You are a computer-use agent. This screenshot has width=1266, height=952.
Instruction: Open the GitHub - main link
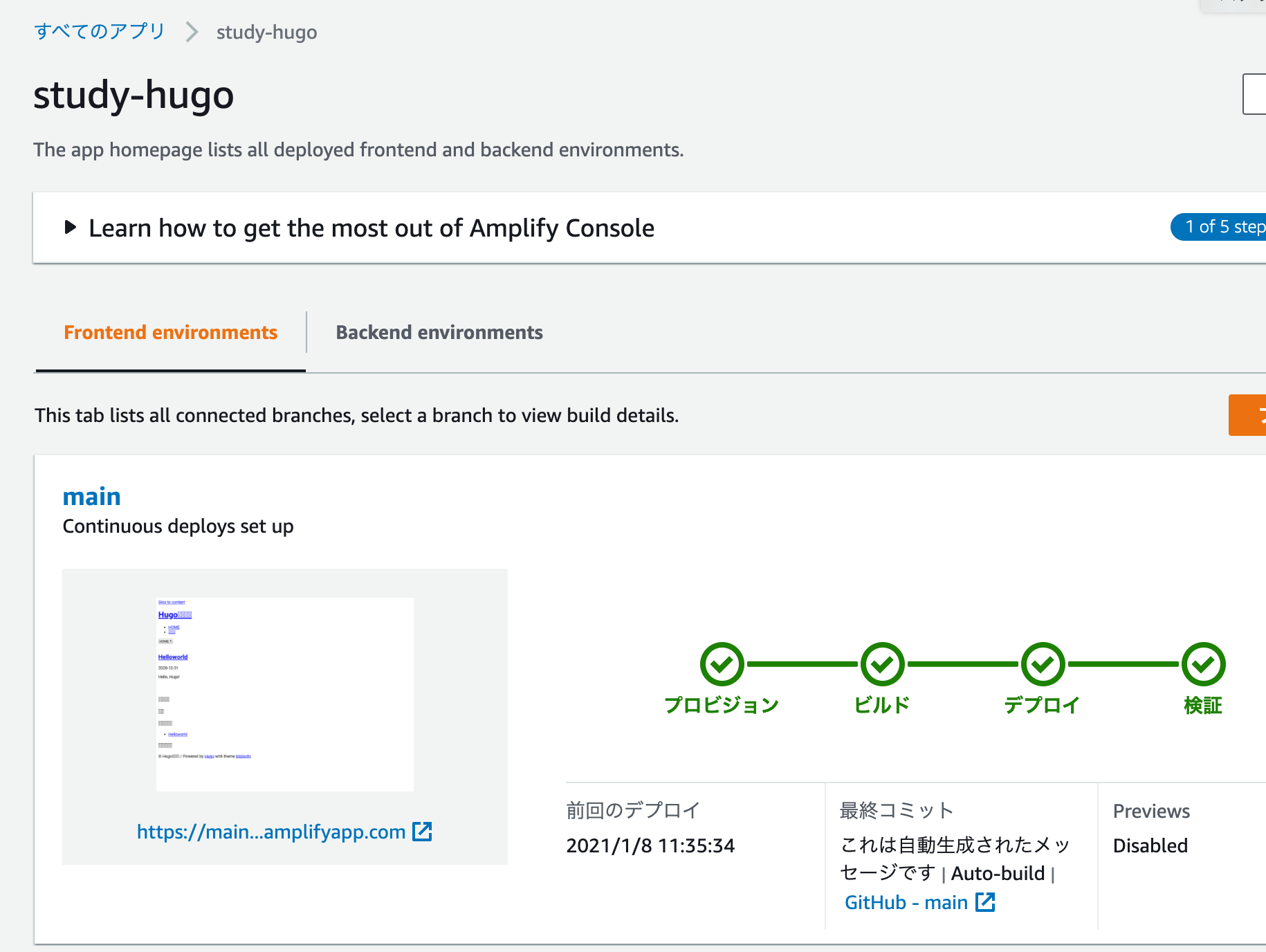[x=906, y=902]
